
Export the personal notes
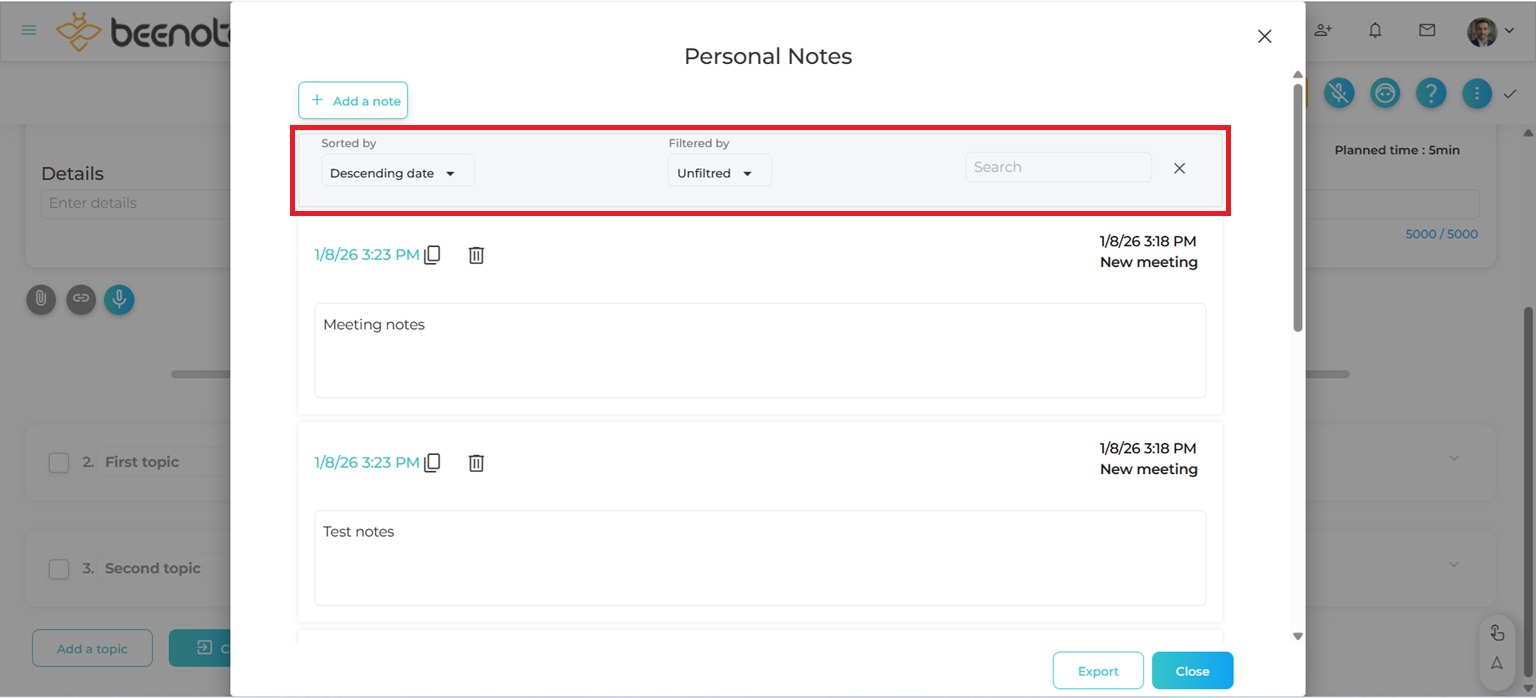(1097, 671)
